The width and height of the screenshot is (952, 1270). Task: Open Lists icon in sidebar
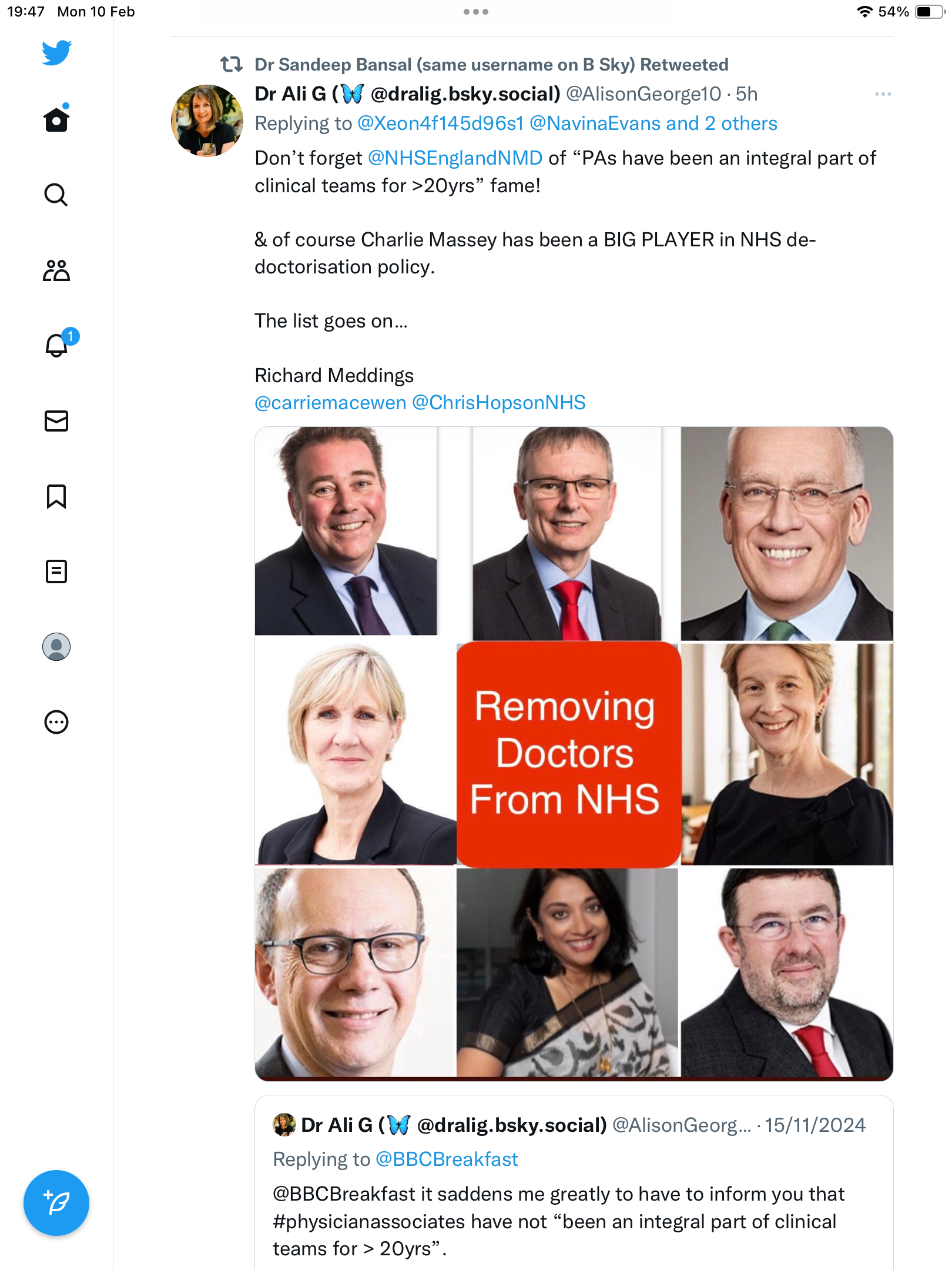tap(56, 571)
